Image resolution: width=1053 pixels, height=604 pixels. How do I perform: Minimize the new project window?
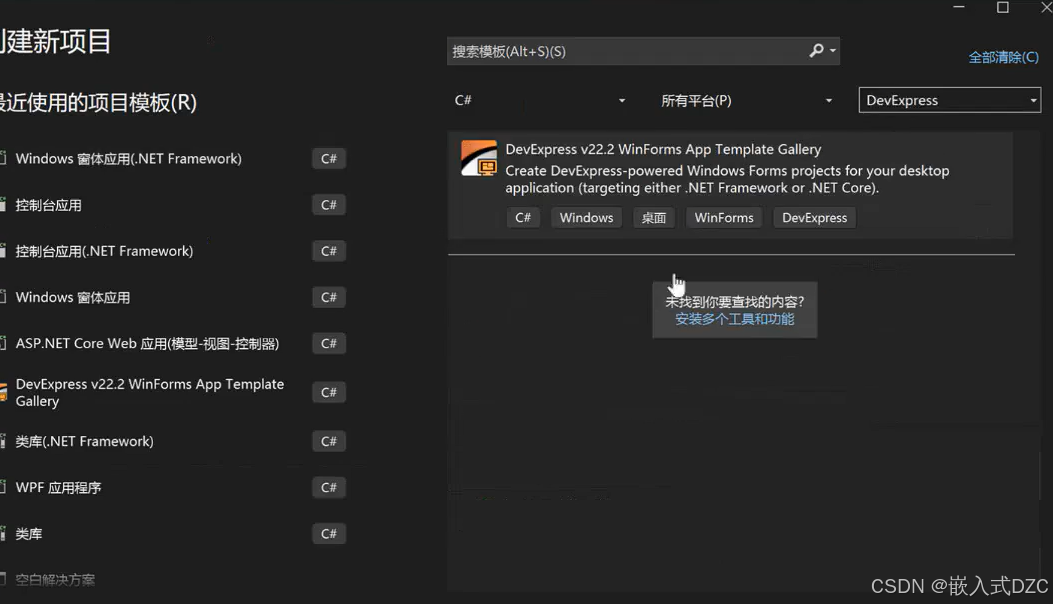coord(959,7)
